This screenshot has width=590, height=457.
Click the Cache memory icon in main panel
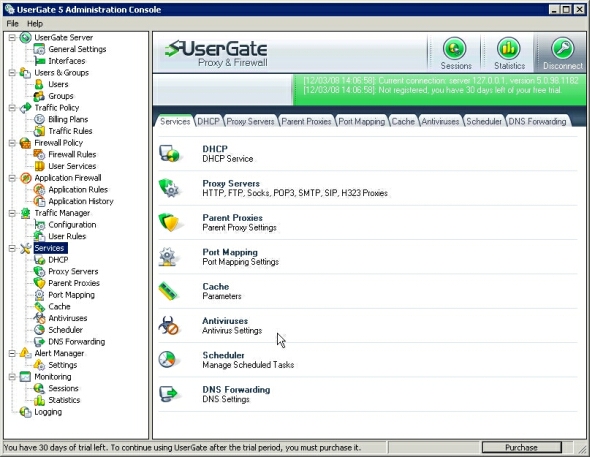(x=168, y=291)
